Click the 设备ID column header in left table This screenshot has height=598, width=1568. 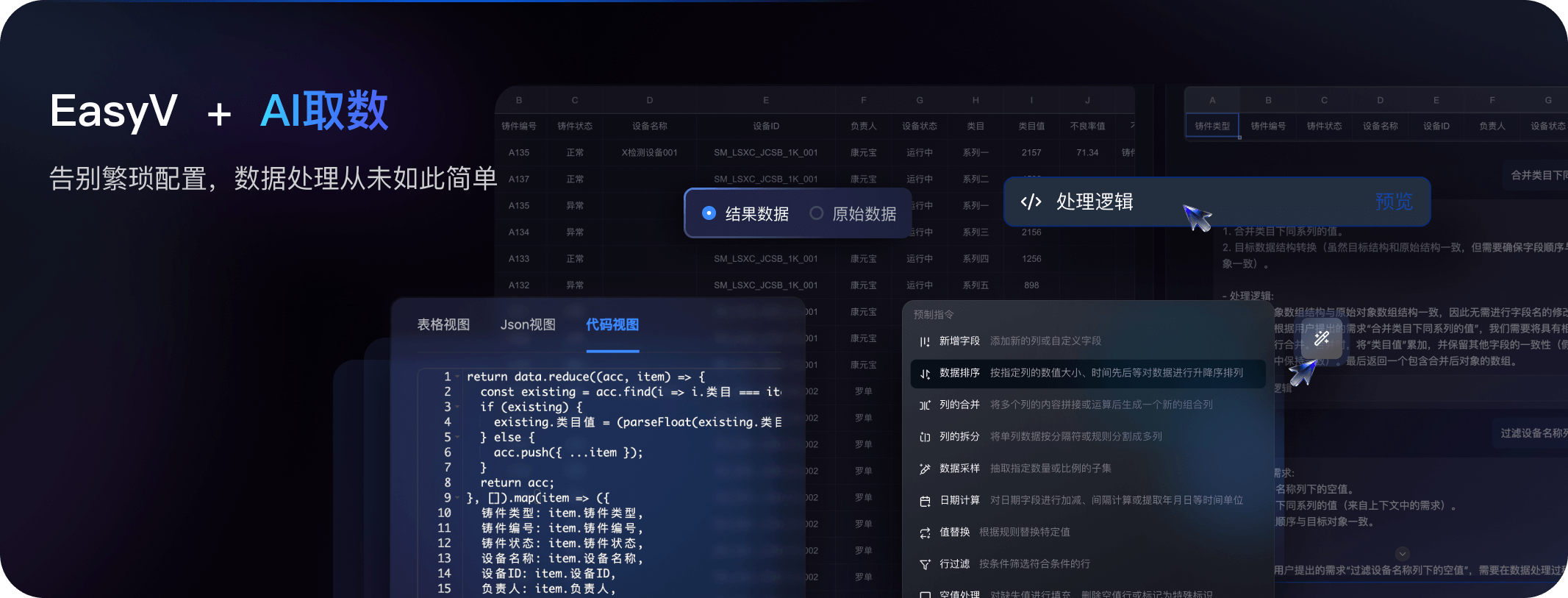tap(765, 126)
